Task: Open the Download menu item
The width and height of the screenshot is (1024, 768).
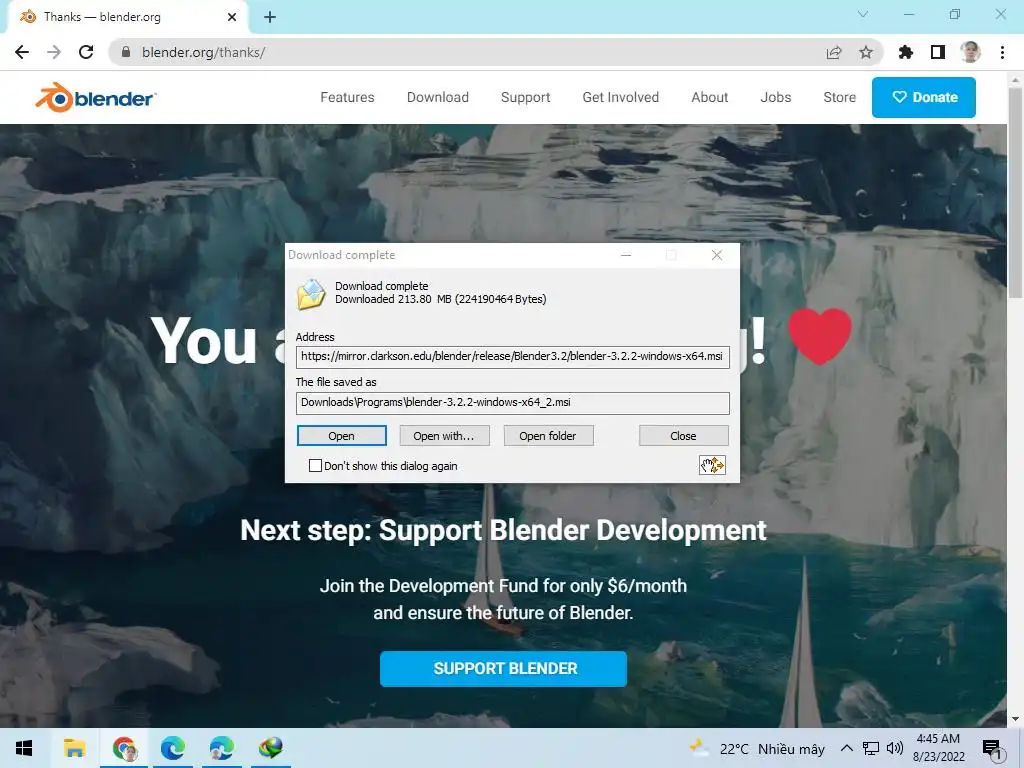Action: 438,97
